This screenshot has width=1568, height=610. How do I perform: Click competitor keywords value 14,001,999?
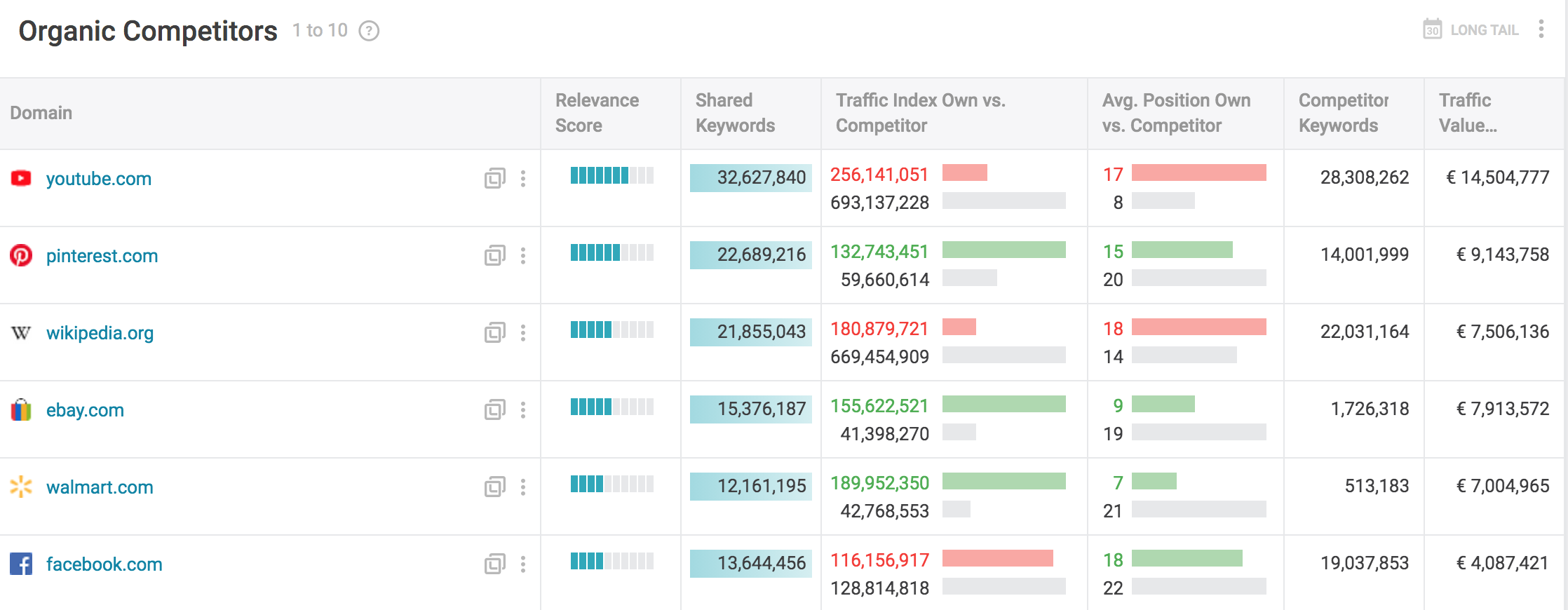1365,255
